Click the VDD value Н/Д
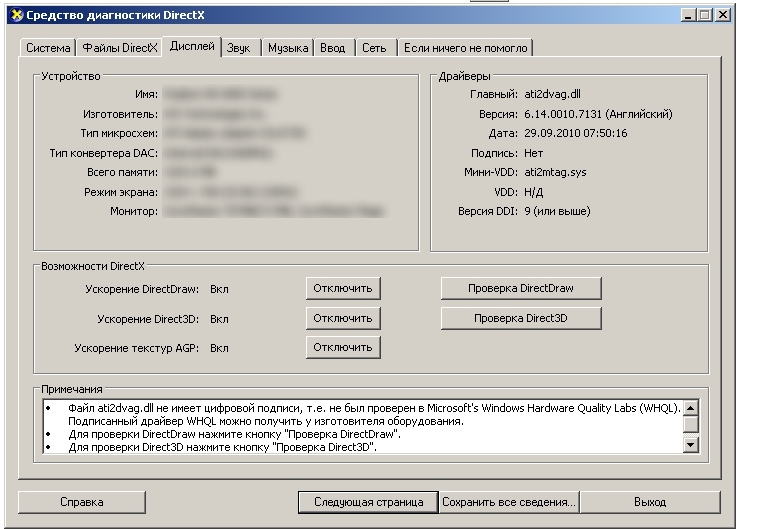This screenshot has height=529, width=759. (533, 193)
